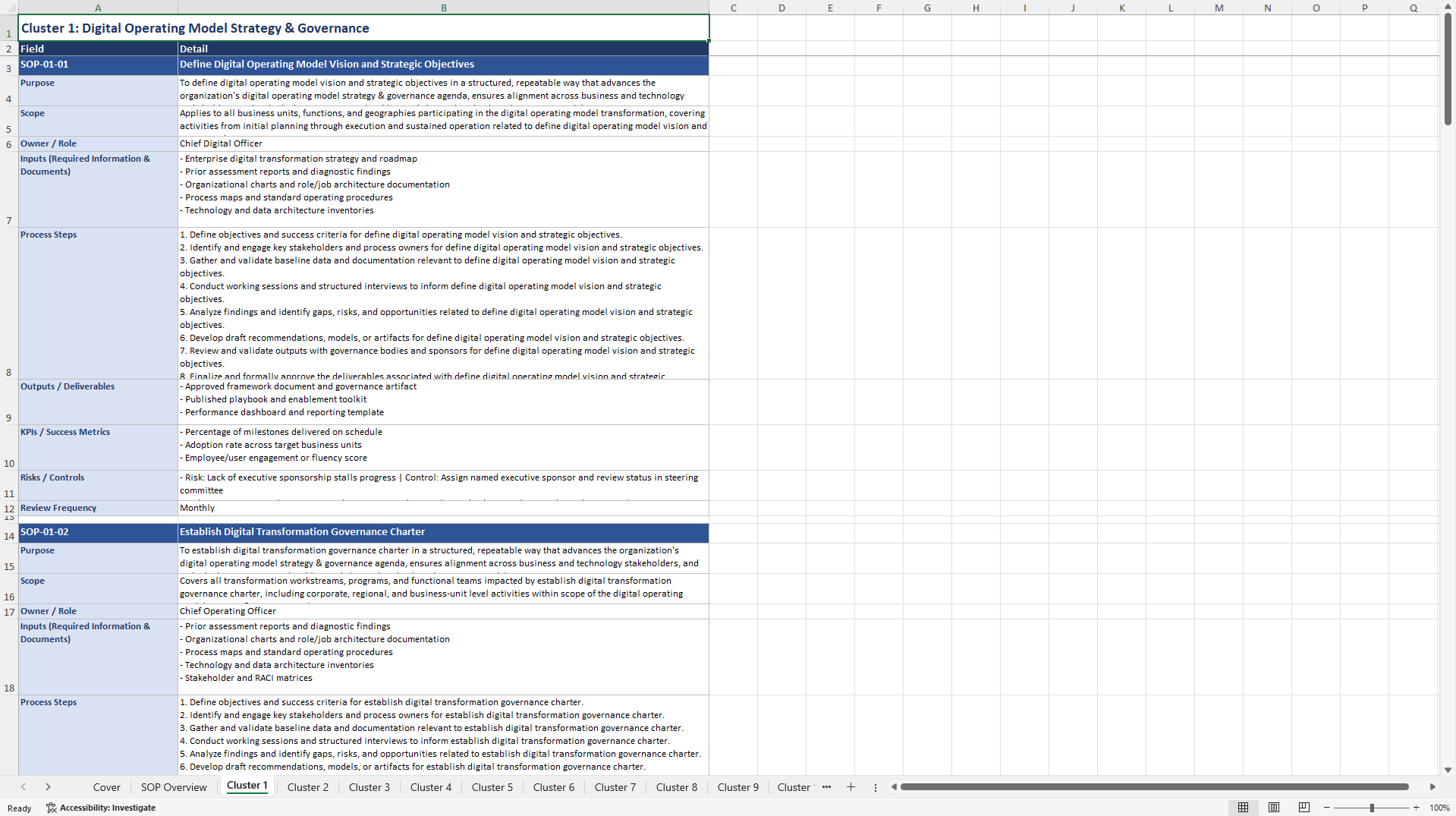The height and width of the screenshot is (816, 1456).
Task: Switch to Cluster 9 sheet
Action: point(738,787)
